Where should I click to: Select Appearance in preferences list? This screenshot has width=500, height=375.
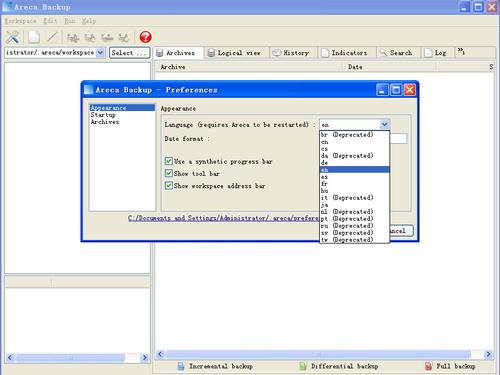[x=122, y=108]
